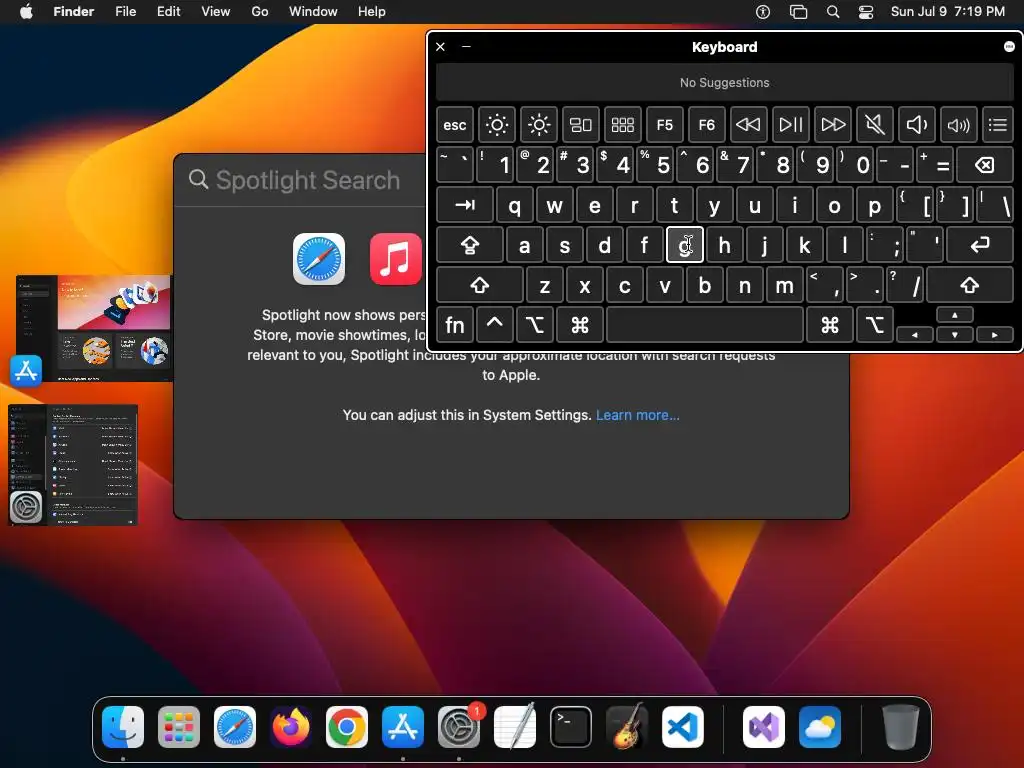Hit the play/pause media key
The image size is (1024, 768).
pos(791,125)
